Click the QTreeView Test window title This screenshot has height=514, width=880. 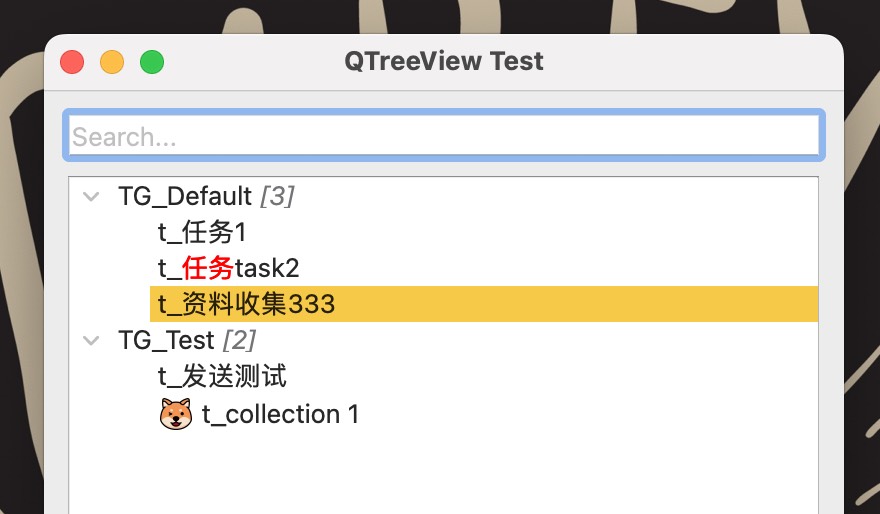coord(444,61)
